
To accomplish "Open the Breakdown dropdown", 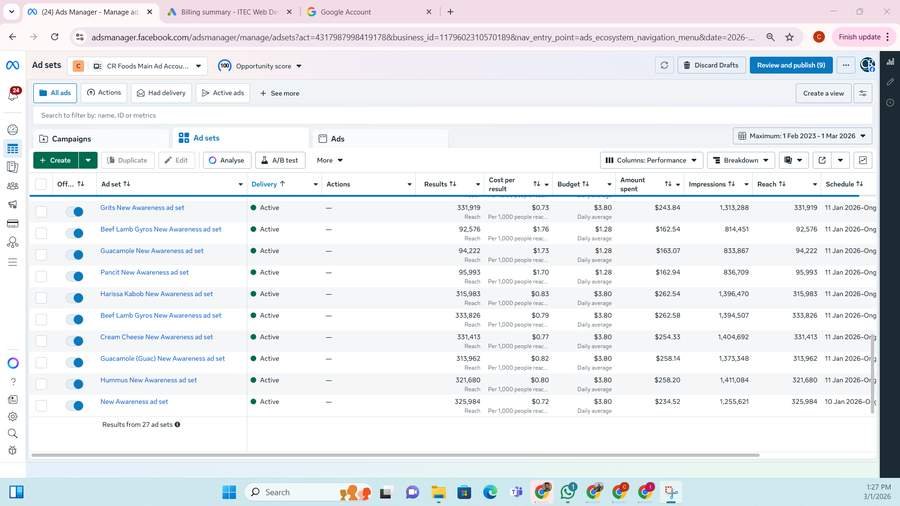I will click(741, 160).
